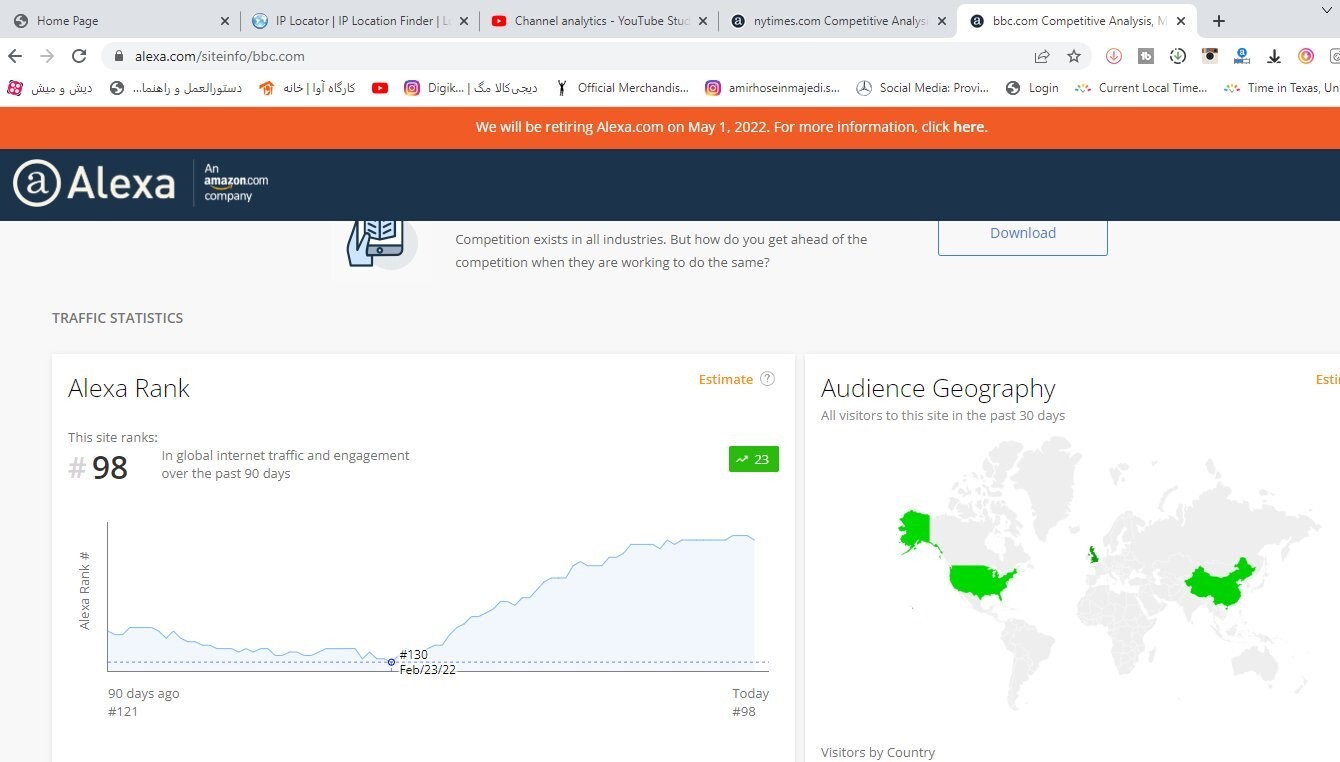The height and width of the screenshot is (762, 1340).
Task: Click United Kingdom on the map
Action: pos(1093,554)
